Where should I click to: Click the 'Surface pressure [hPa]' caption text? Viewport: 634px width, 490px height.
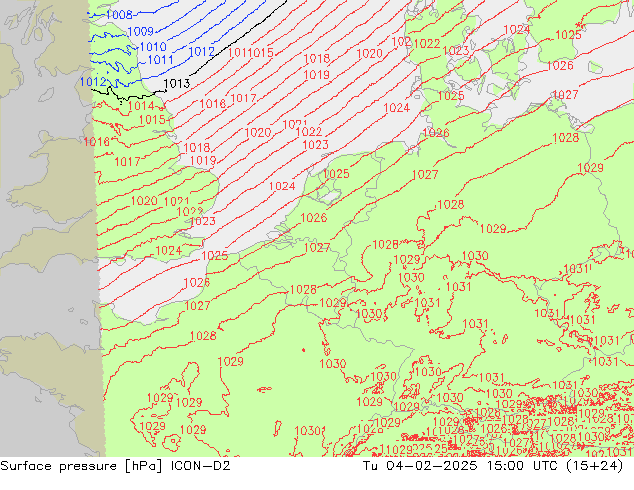pyautogui.click(x=81, y=466)
